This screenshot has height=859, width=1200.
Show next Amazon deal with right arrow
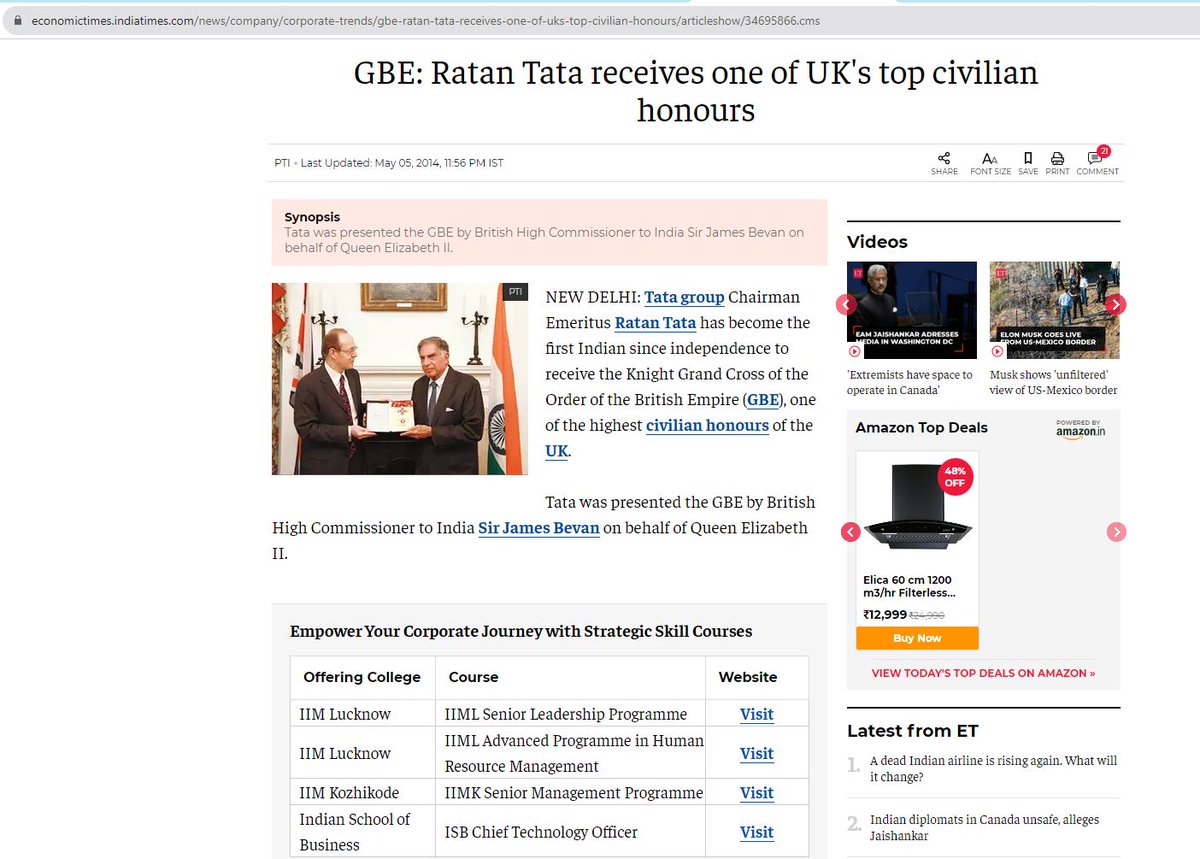1116,532
